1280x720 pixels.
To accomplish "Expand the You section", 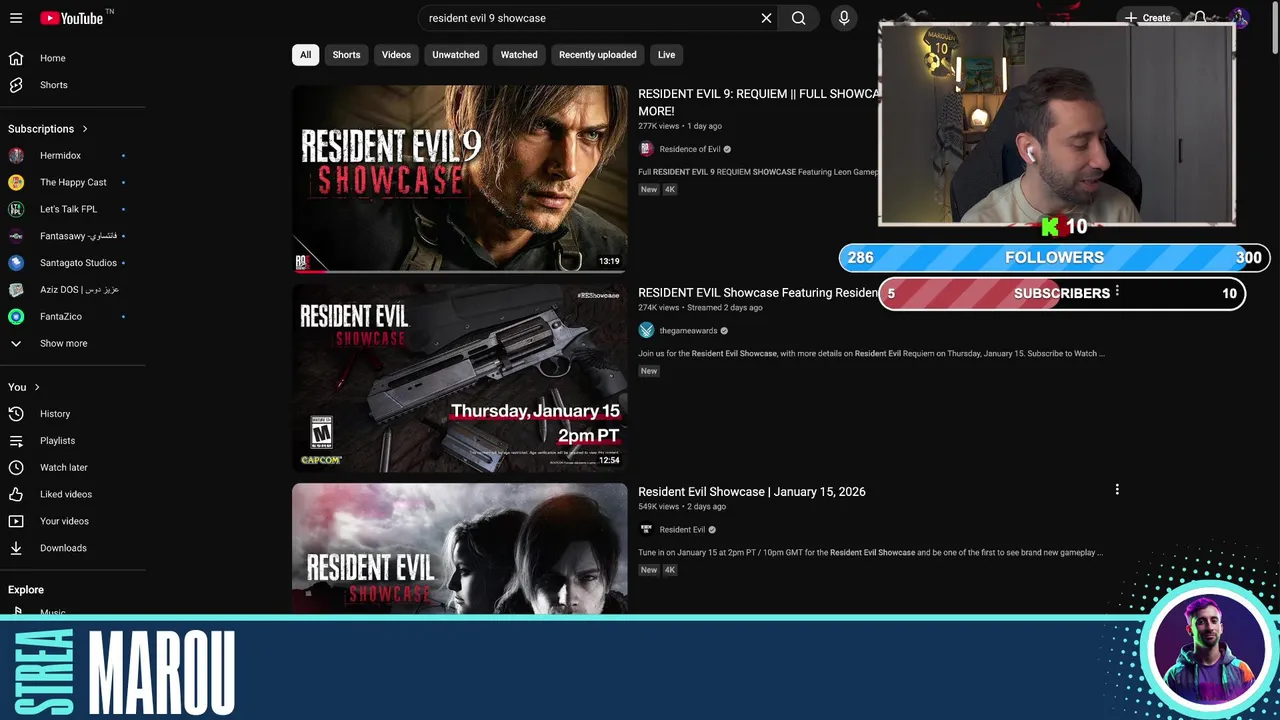I will [x=24, y=387].
